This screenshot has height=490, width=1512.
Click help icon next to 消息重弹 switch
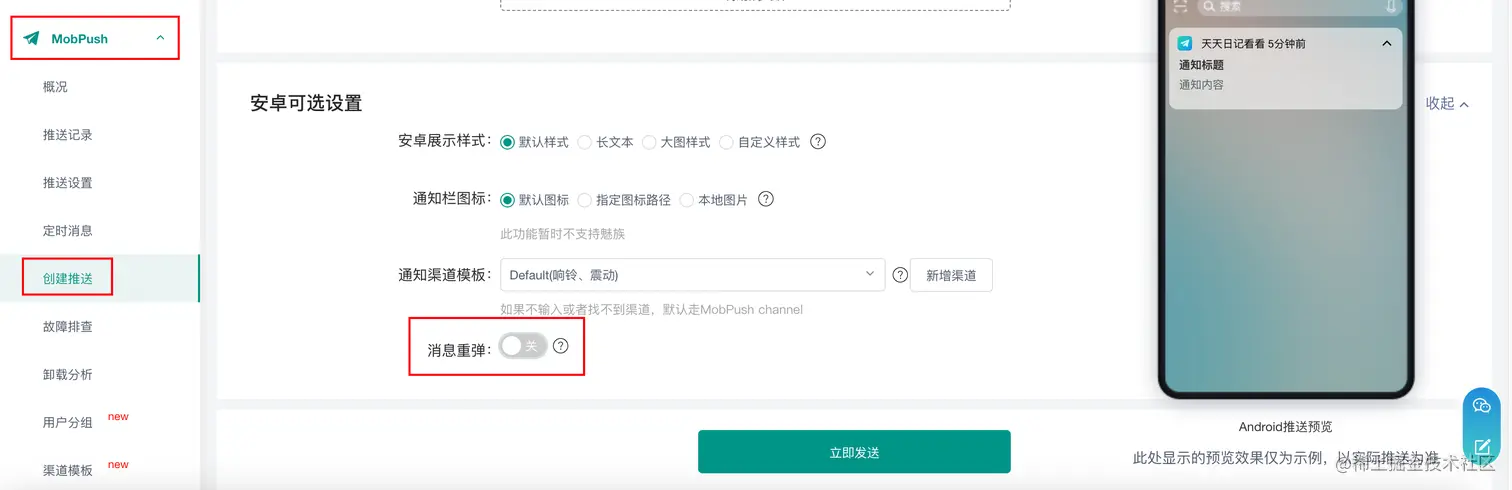point(561,346)
